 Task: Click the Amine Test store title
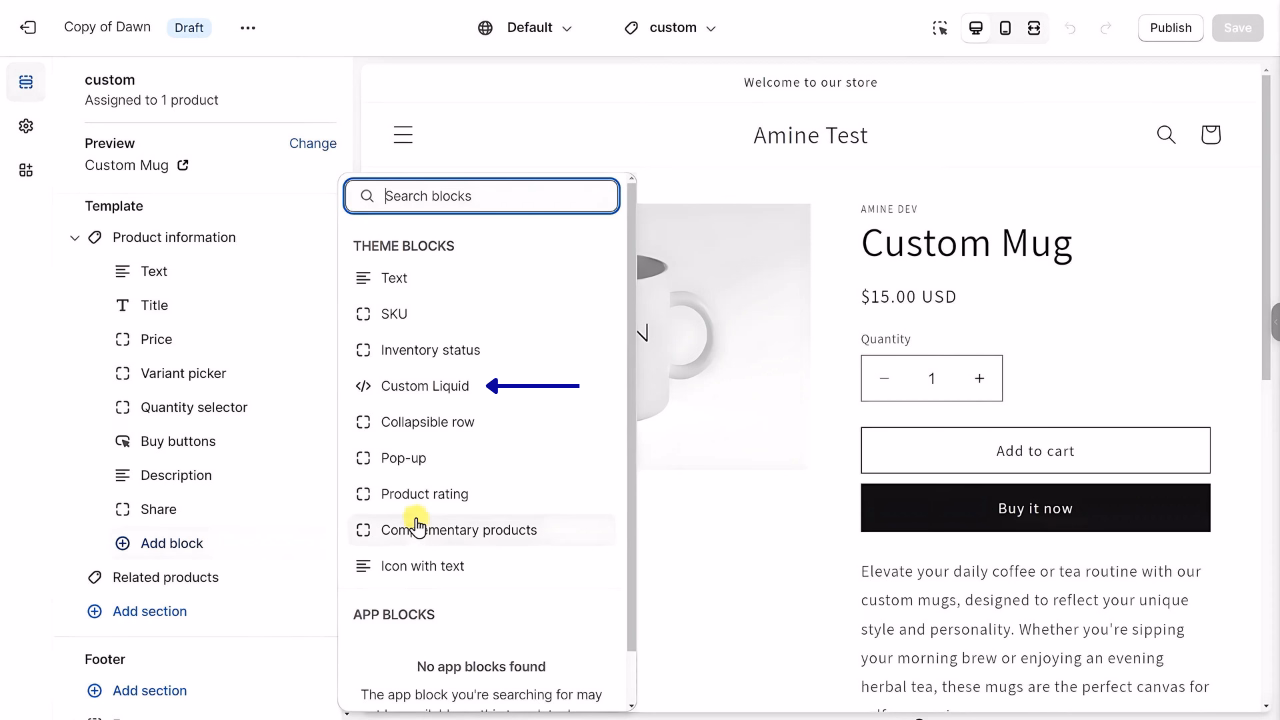(810, 135)
